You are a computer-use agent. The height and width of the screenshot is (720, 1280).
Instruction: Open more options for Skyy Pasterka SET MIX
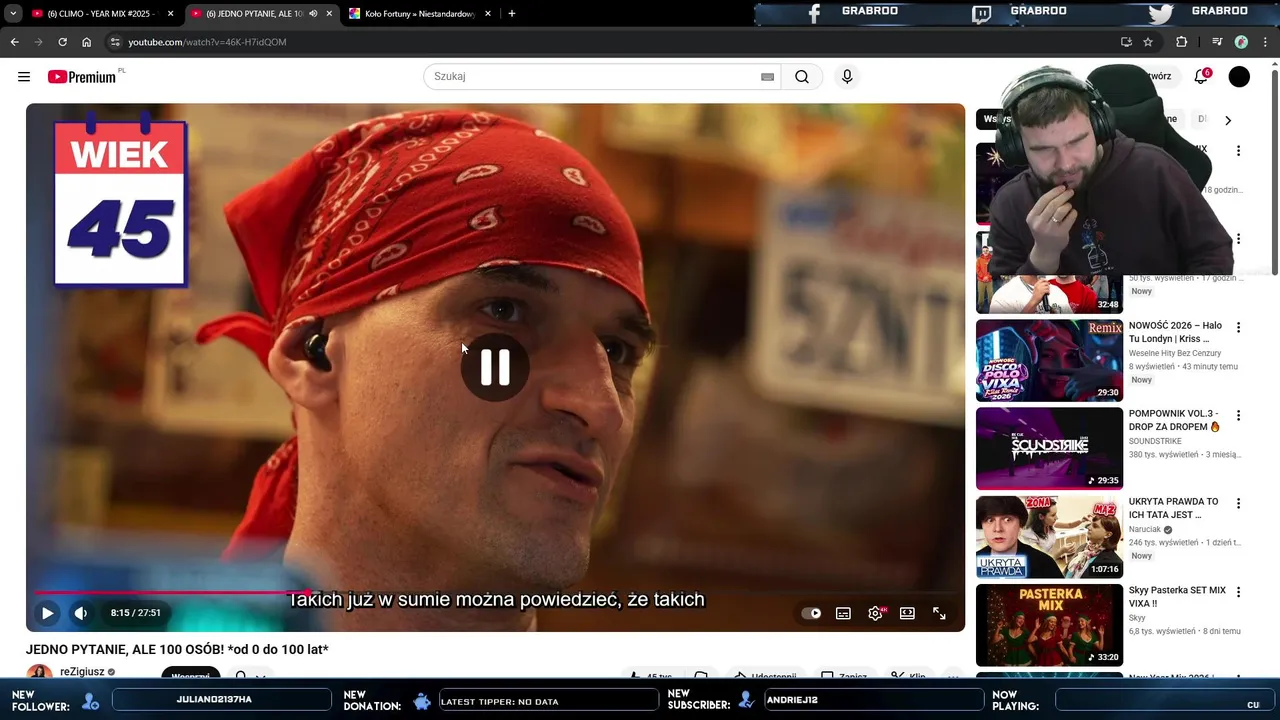[1238, 592]
